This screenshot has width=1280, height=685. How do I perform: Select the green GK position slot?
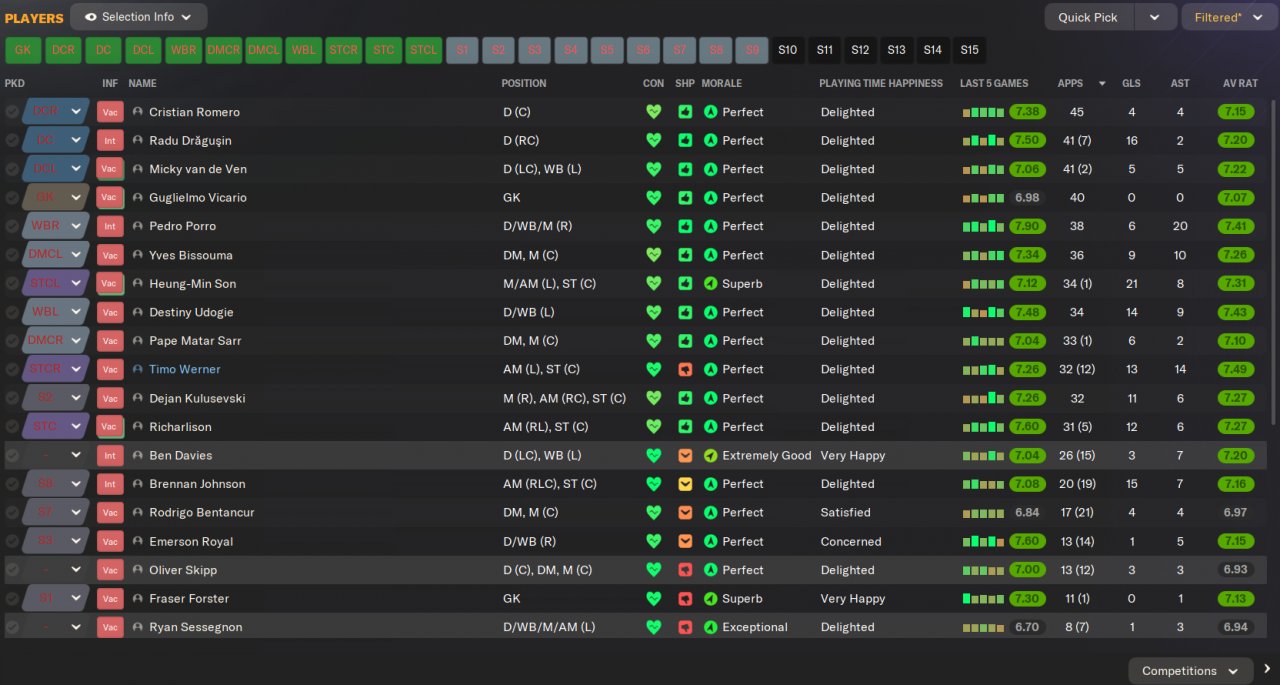22,50
